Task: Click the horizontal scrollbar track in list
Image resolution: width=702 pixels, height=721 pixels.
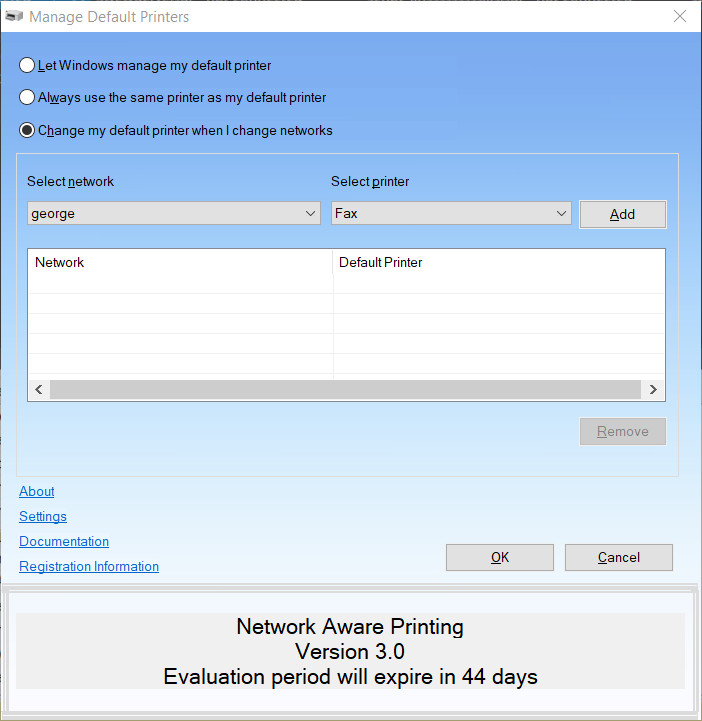Action: point(346,389)
